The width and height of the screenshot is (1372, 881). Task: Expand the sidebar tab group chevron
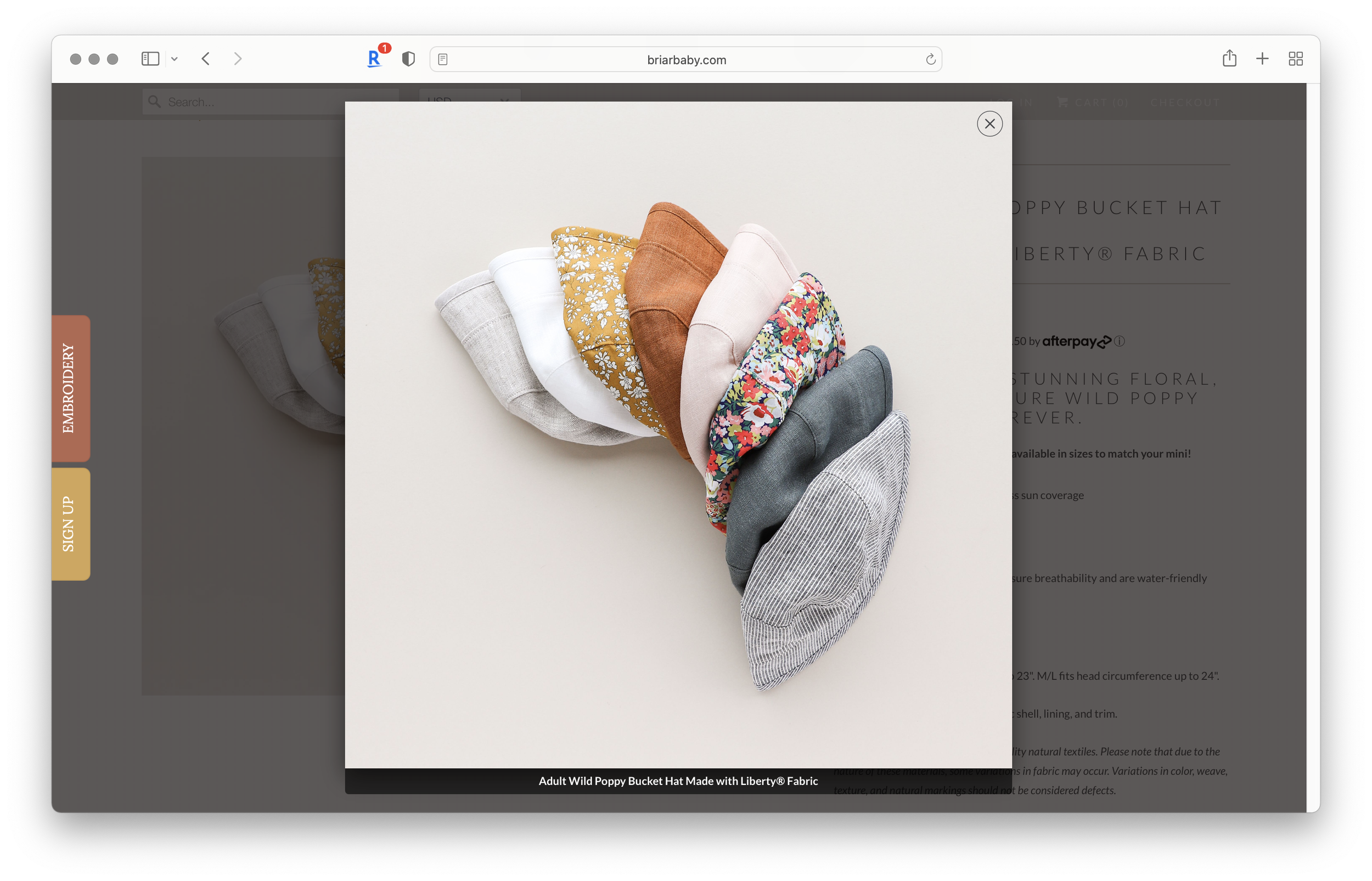coord(175,59)
